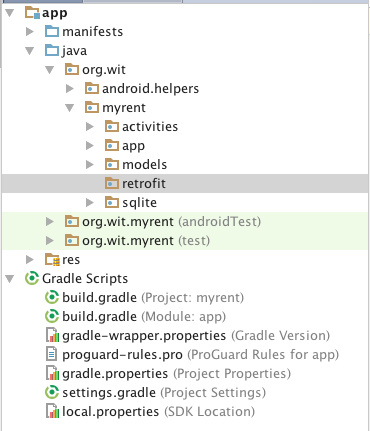Expand the models package arrow
Viewport: 370px width, 431px height.
click(x=90, y=165)
